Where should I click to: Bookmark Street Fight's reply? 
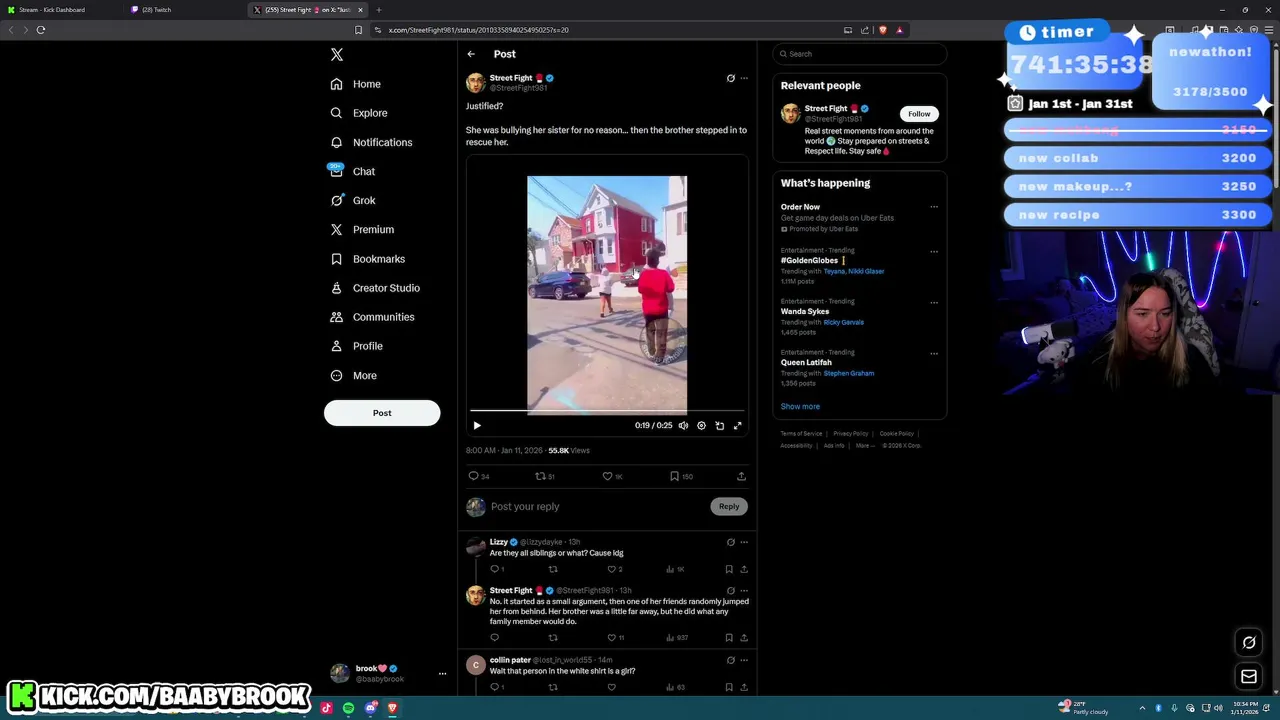tap(729, 637)
